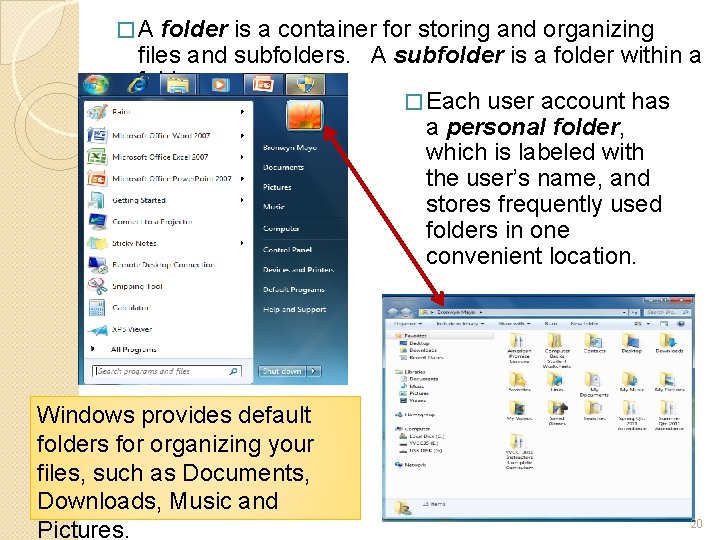Select Favorites in Explorer navigation pane

[411, 336]
